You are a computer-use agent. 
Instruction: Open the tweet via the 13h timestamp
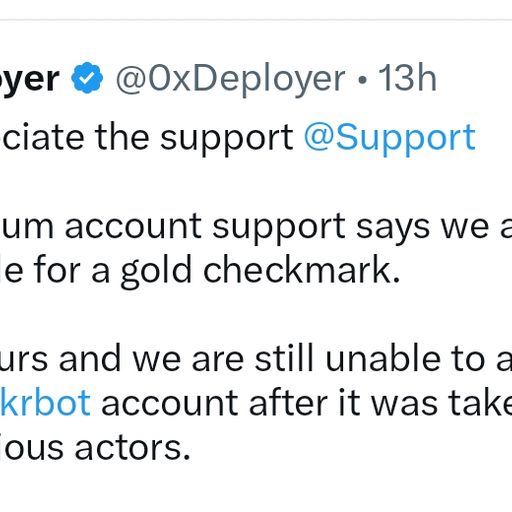[407, 78]
